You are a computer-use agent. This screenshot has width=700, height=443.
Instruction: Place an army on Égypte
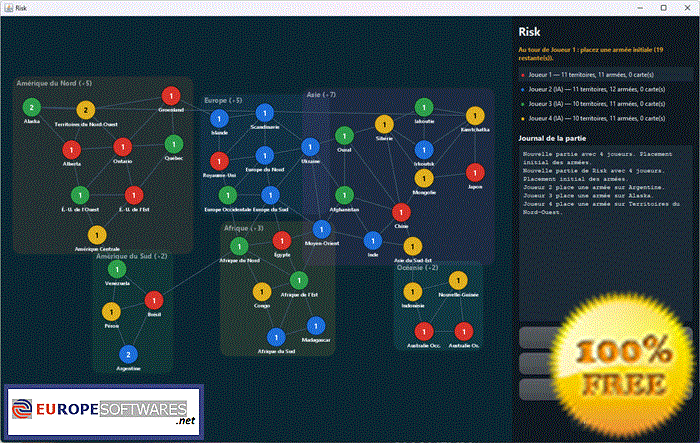(282, 241)
